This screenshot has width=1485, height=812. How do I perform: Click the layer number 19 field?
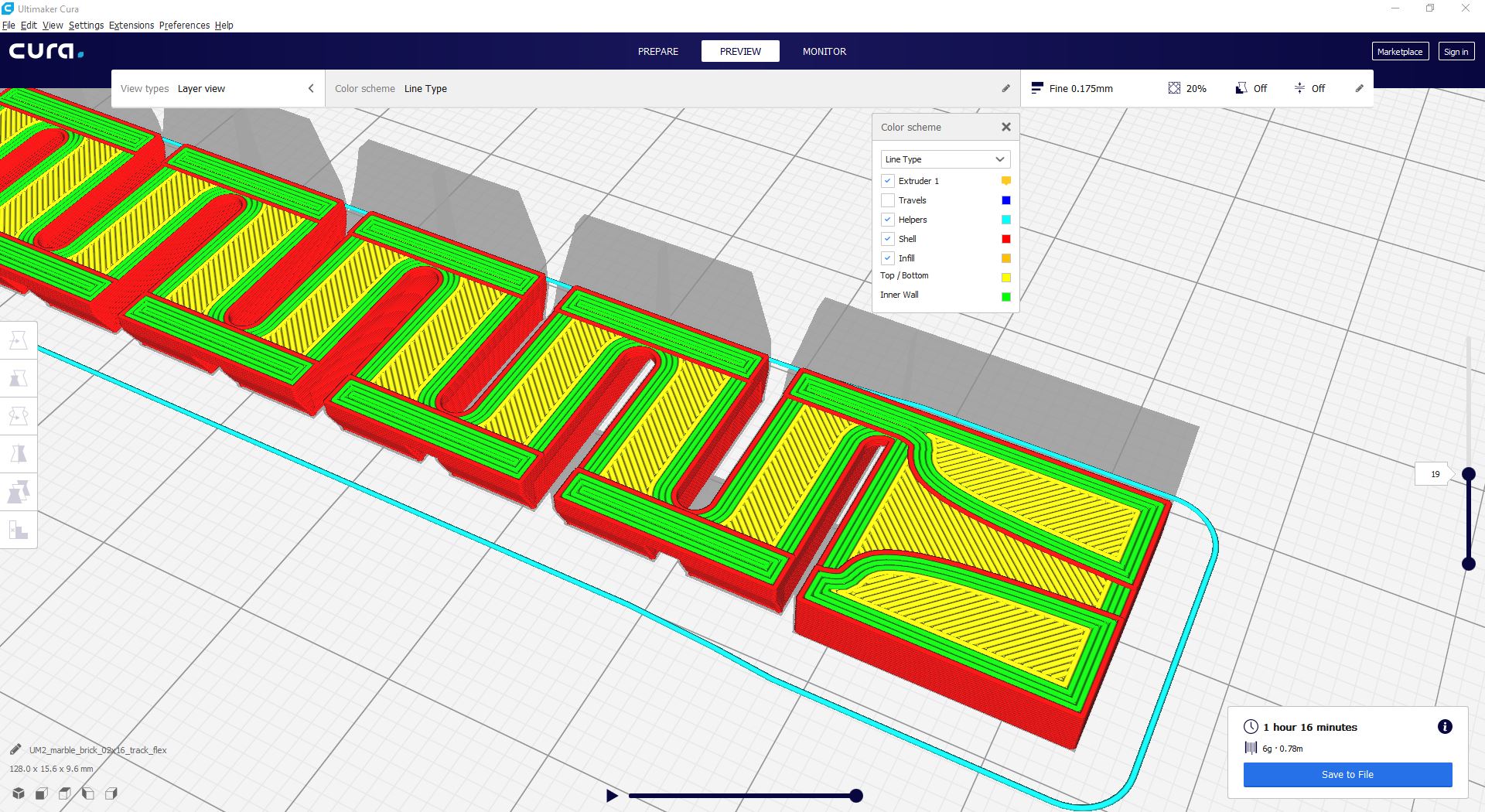coord(1435,474)
